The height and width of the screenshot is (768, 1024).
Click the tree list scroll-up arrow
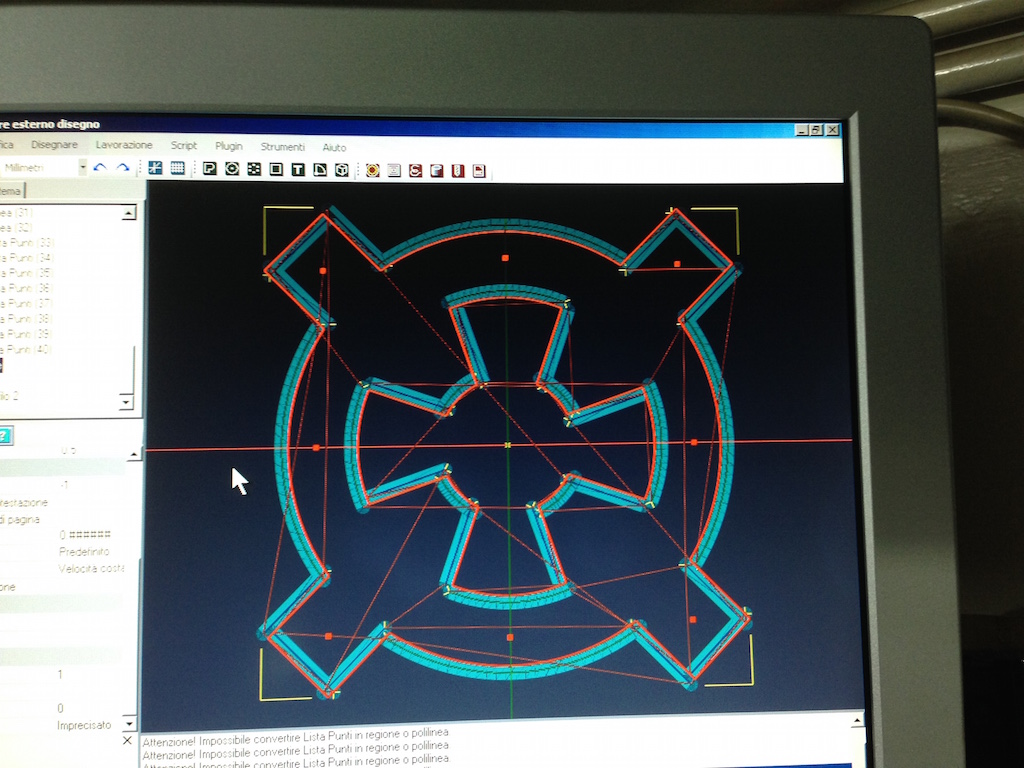tap(129, 212)
